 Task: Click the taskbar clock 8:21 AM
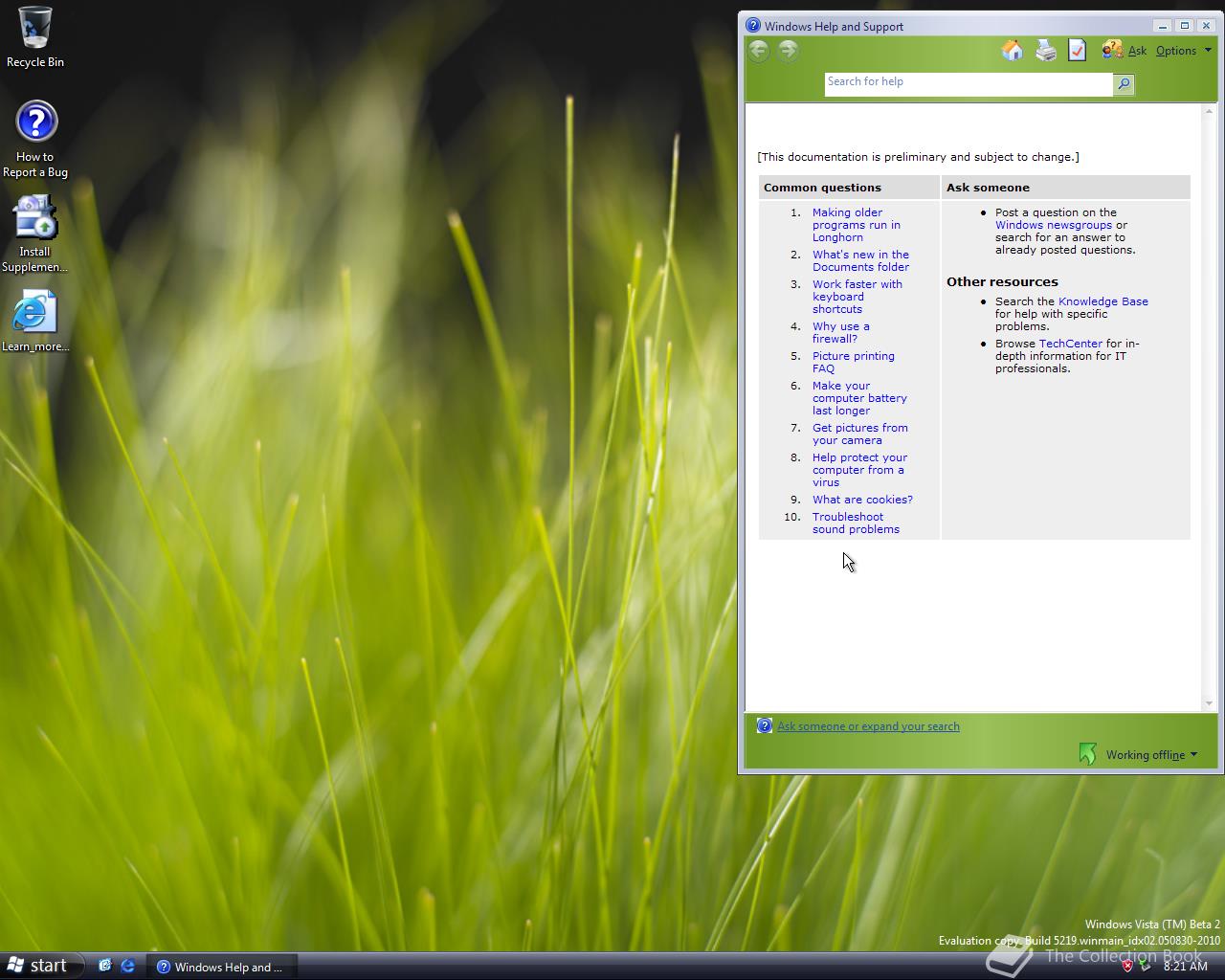(1185, 967)
